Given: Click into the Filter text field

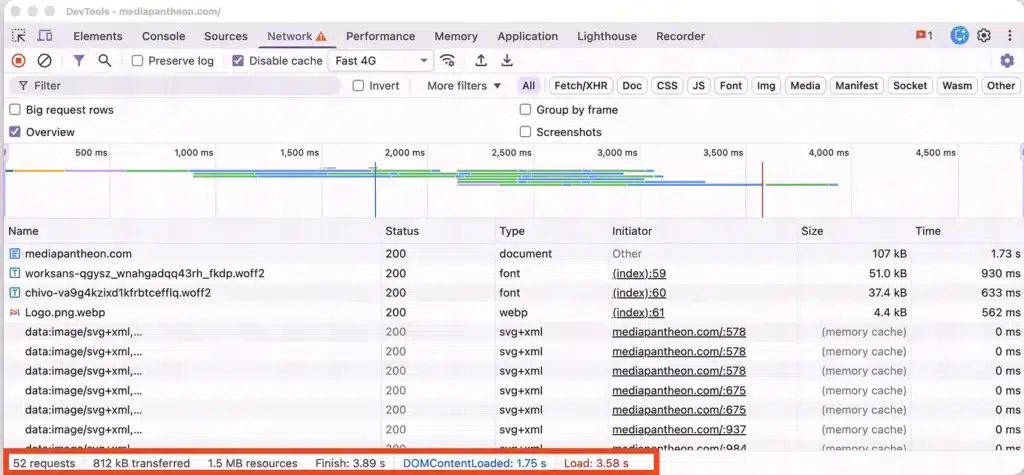Looking at the screenshot, I should click(175, 86).
